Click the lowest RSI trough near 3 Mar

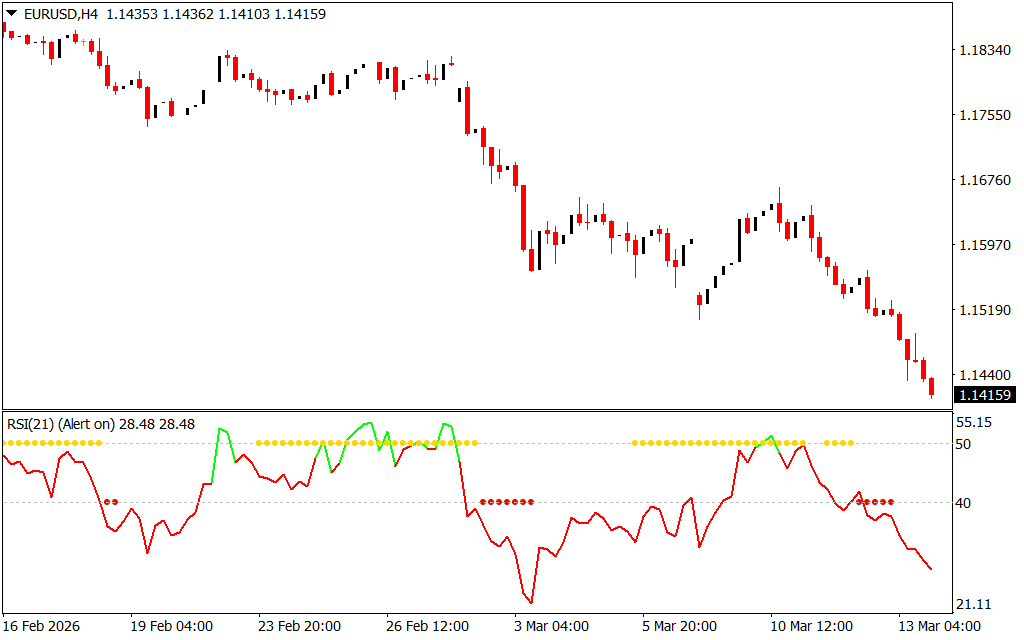tap(531, 602)
